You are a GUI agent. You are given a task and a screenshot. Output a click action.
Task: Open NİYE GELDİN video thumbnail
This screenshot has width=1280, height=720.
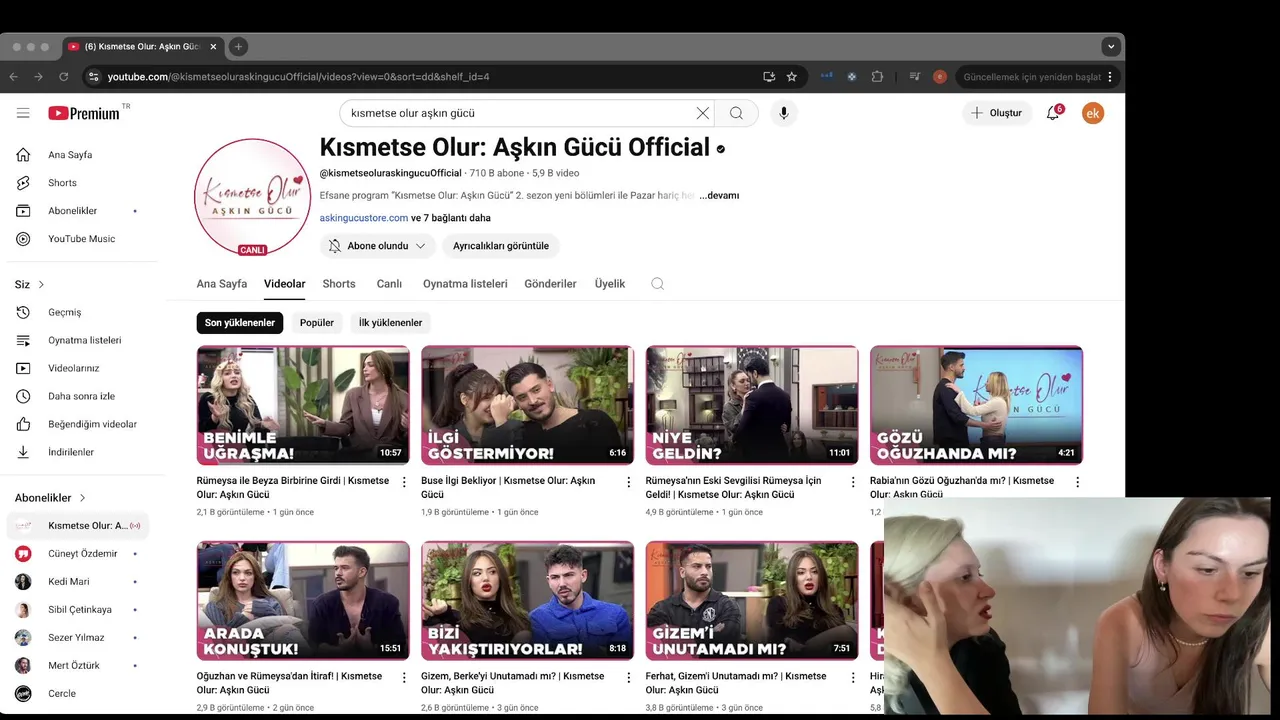752,405
